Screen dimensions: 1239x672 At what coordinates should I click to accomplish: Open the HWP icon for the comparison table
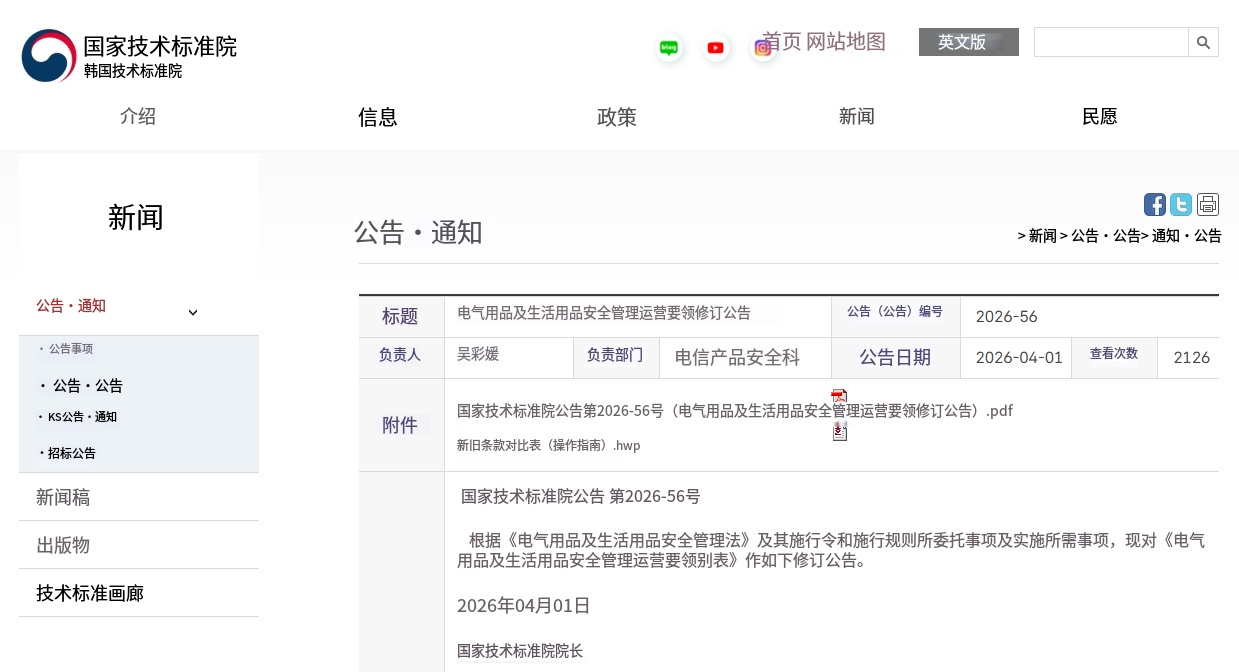pyautogui.click(x=839, y=431)
